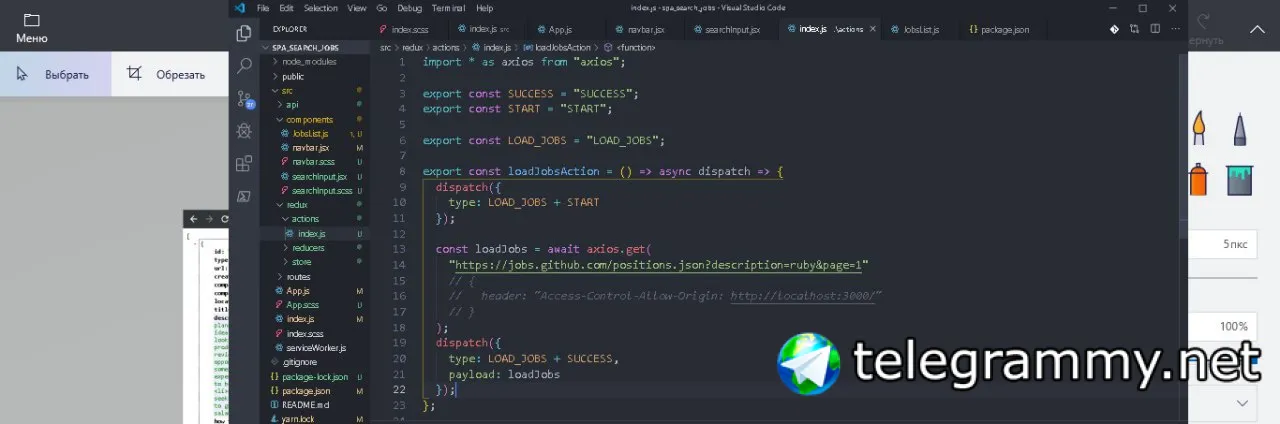This screenshot has height=424, width=1280.
Task: Select the orange spray can tool
Action: coord(1198,179)
